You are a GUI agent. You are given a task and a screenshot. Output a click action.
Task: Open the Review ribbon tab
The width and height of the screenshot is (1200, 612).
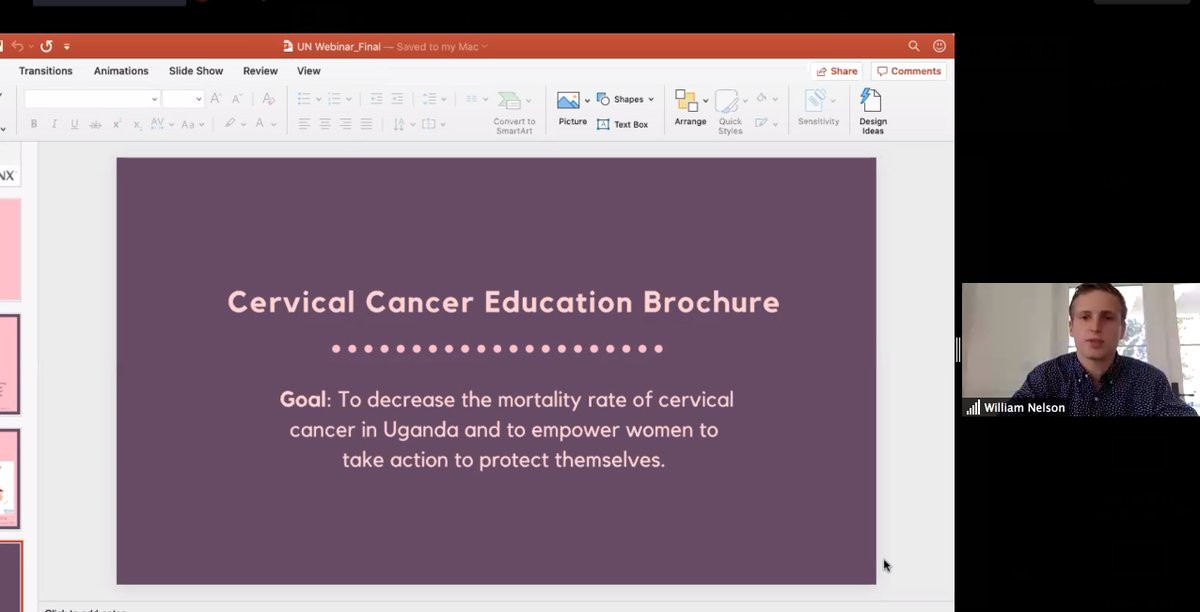(x=260, y=71)
